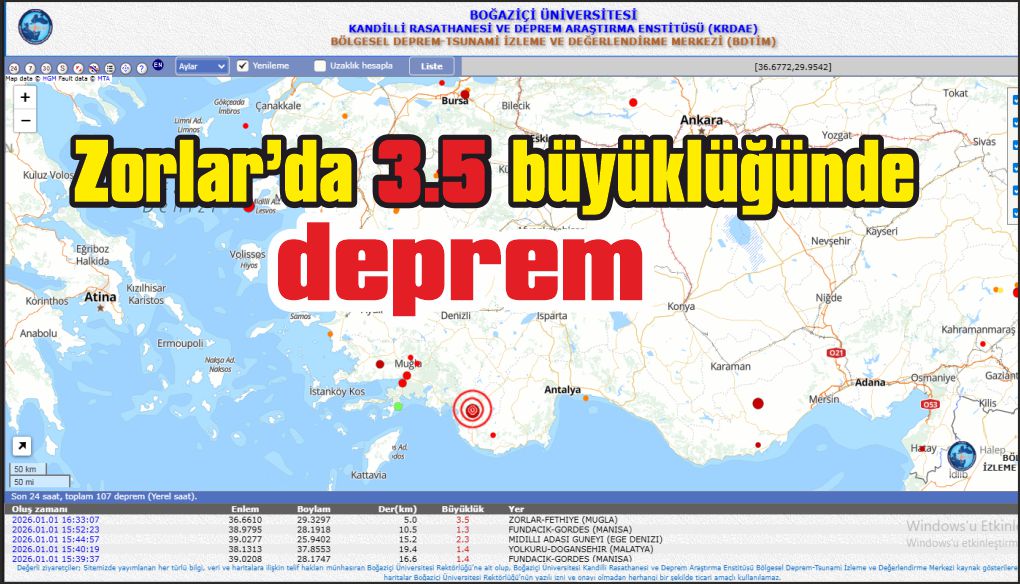Show the 30-day earthquakes filter icon
The height and width of the screenshot is (584, 1020).
[46, 67]
